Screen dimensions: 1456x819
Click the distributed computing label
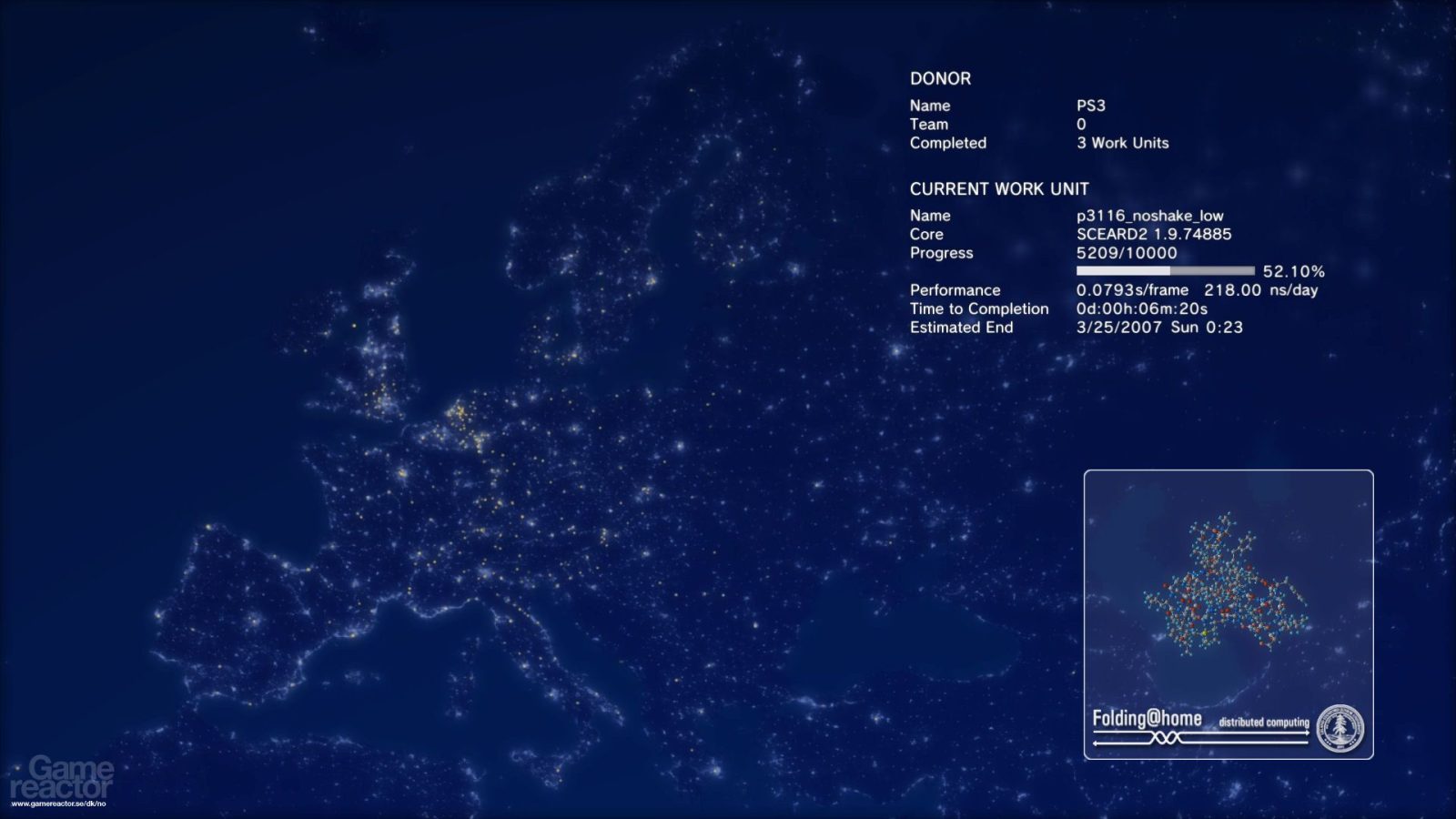[1264, 723]
